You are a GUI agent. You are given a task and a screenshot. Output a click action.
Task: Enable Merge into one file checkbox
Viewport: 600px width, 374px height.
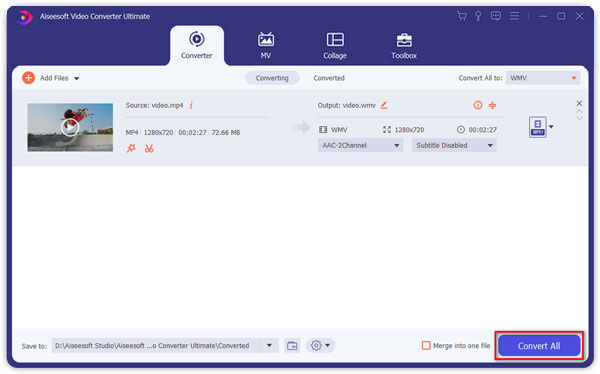pos(426,345)
